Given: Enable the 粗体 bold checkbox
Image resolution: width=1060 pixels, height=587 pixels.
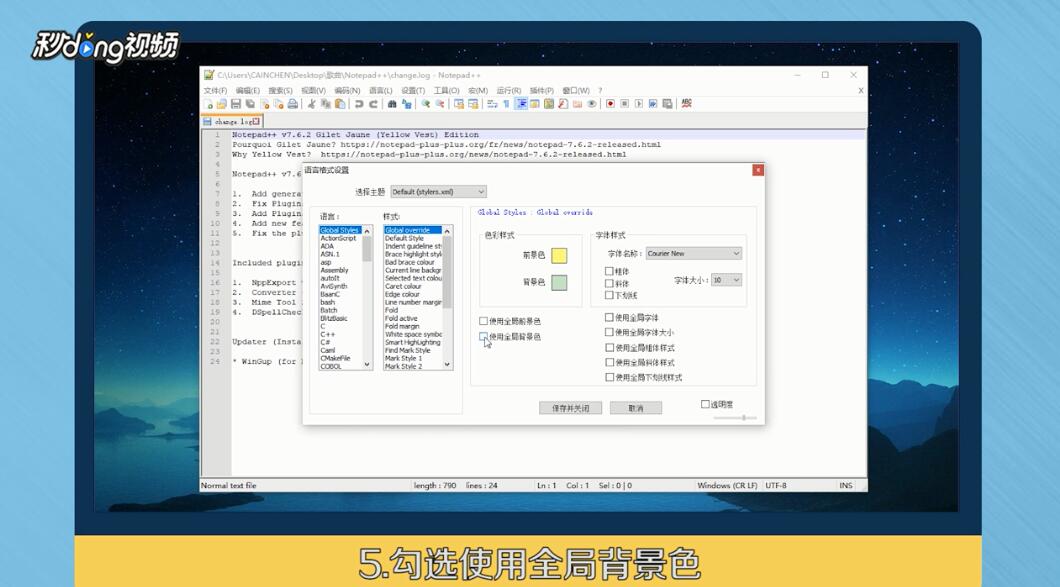Looking at the screenshot, I should (609, 271).
